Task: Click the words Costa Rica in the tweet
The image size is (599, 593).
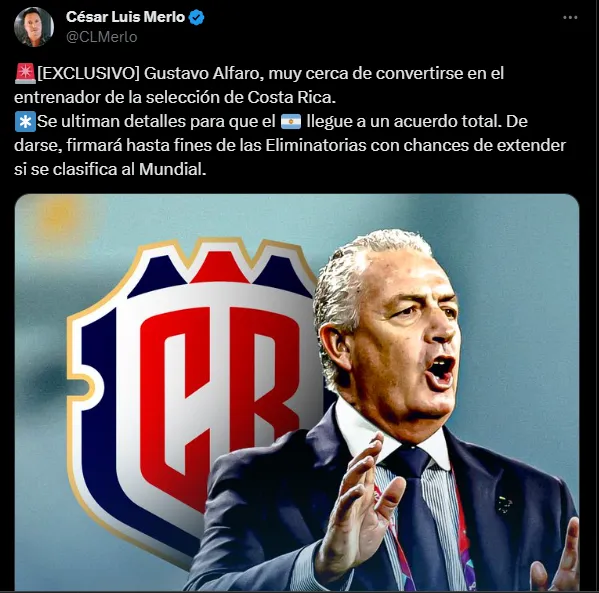Action: tap(291, 97)
